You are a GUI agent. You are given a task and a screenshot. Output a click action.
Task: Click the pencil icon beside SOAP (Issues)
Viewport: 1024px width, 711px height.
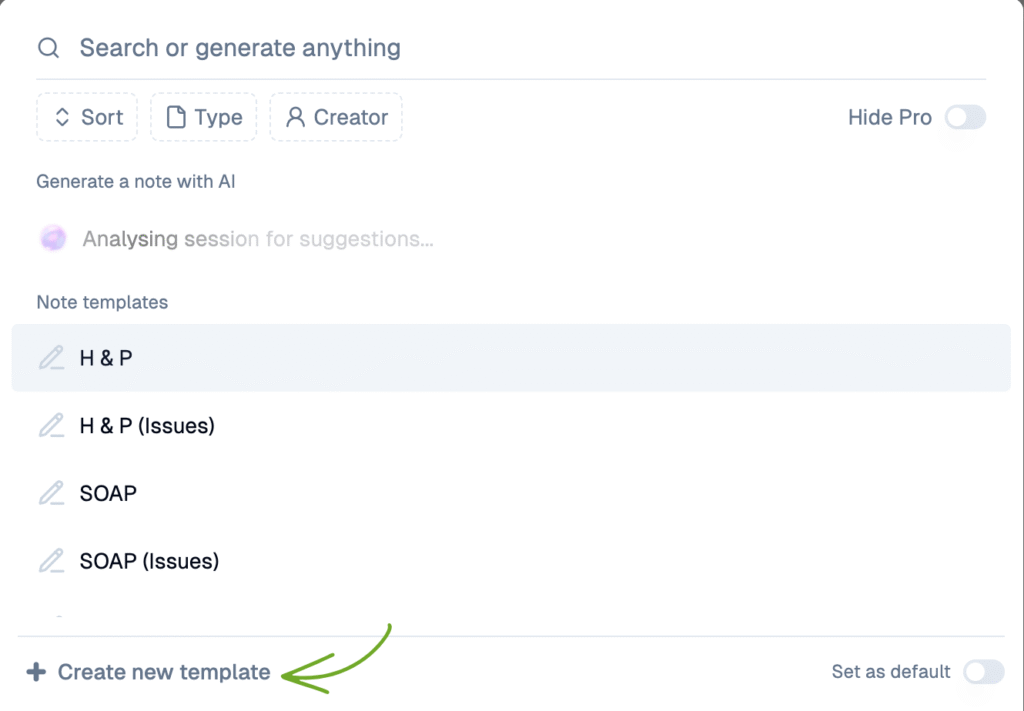[51, 562]
